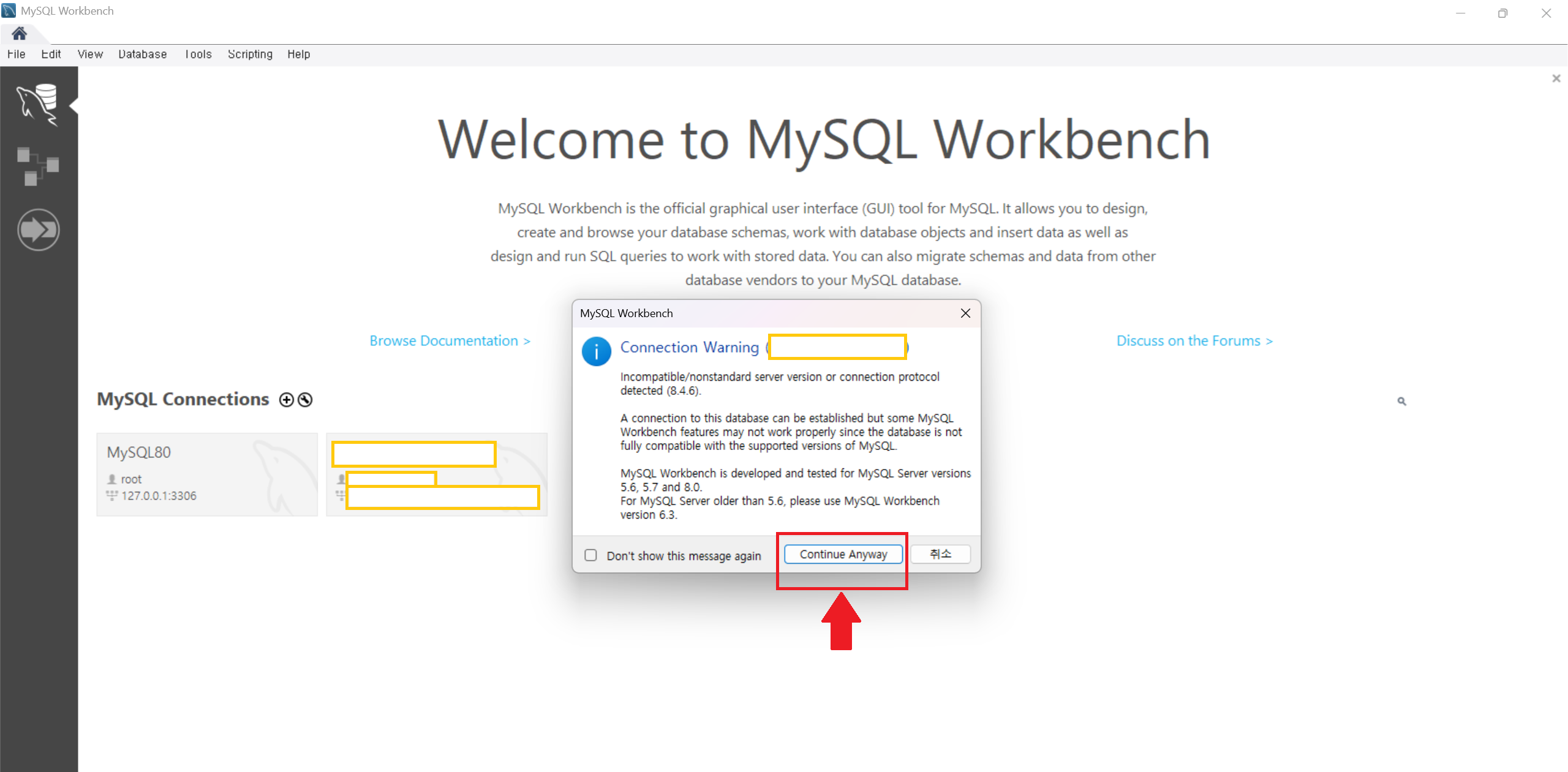Viewport: 1568px width, 772px height.
Task: Open the Help menu
Action: click(x=299, y=54)
